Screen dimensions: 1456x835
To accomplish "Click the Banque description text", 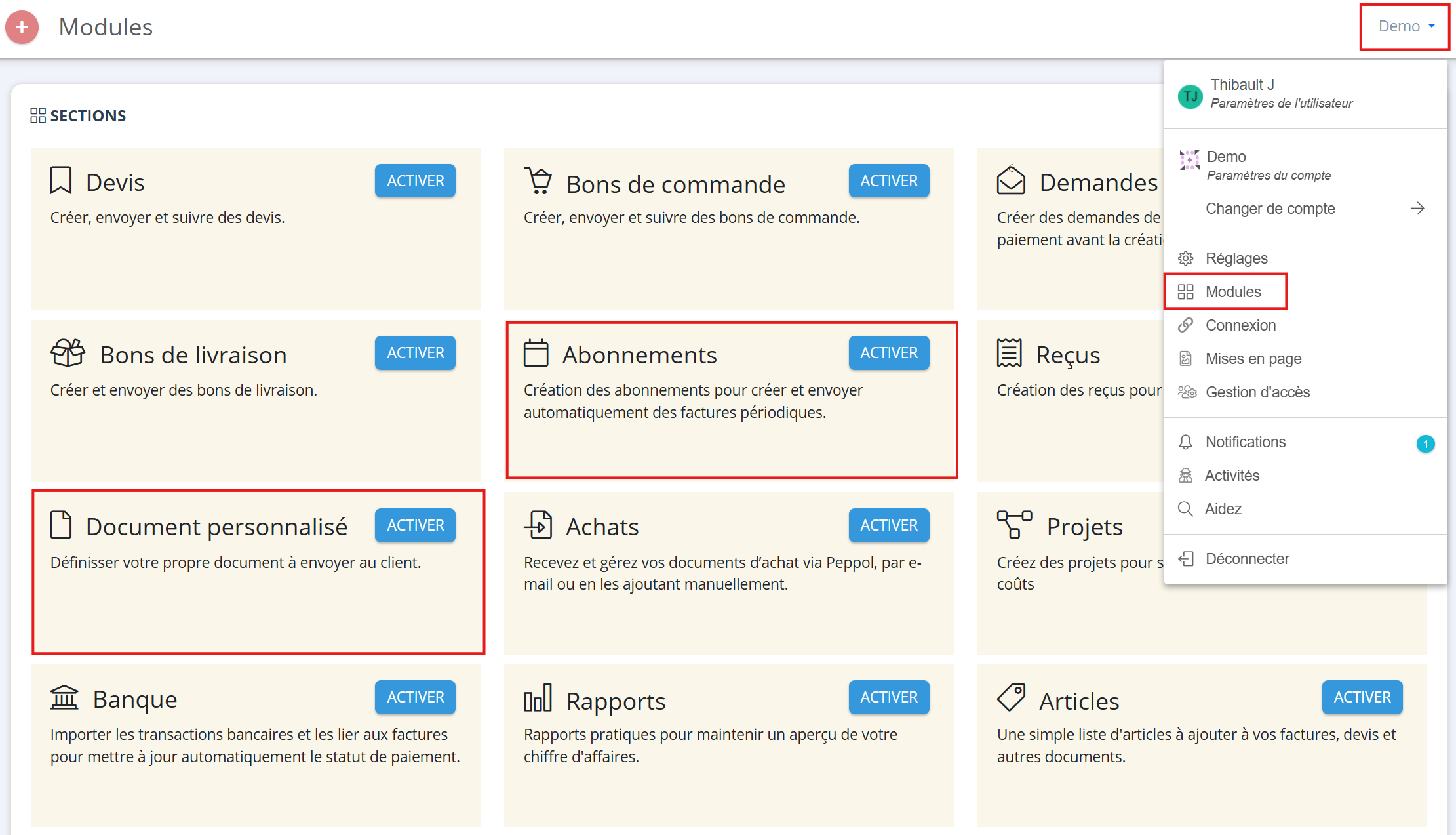I will tap(255, 746).
